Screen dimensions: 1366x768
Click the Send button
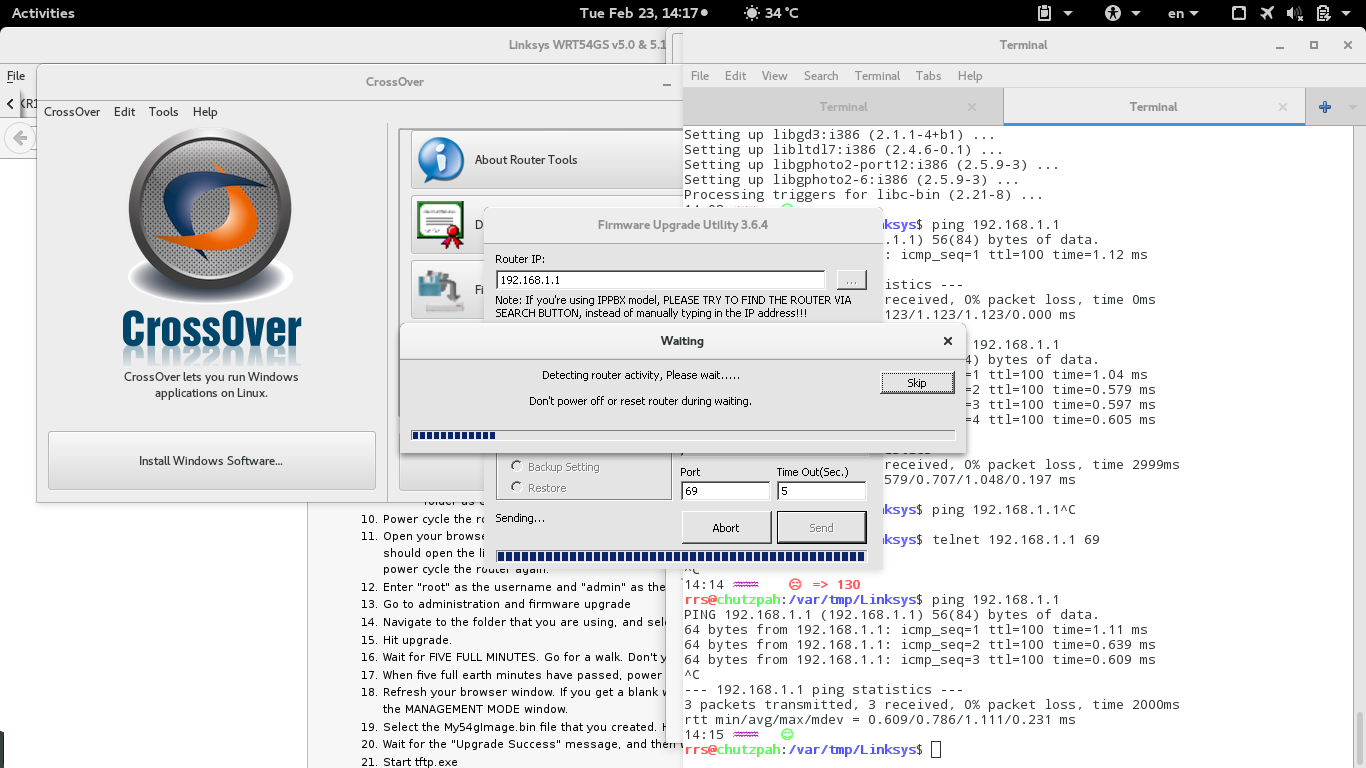(x=821, y=528)
